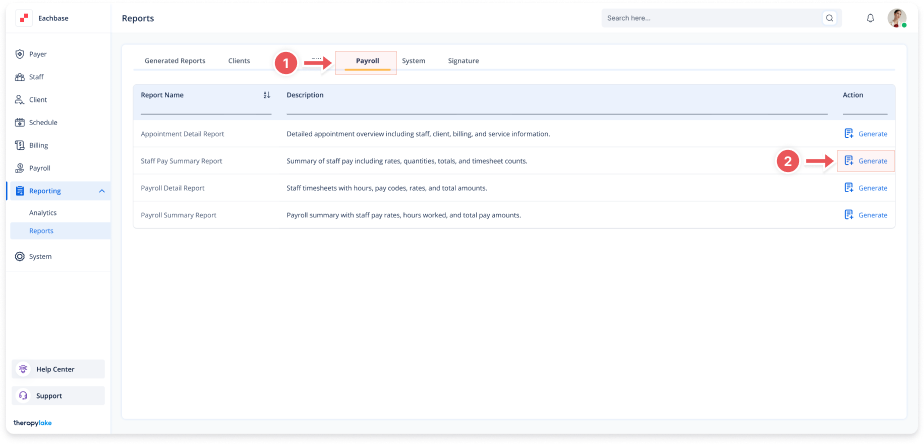The width and height of the screenshot is (924, 444).
Task: Open the Help Center button
Action: tap(58, 369)
